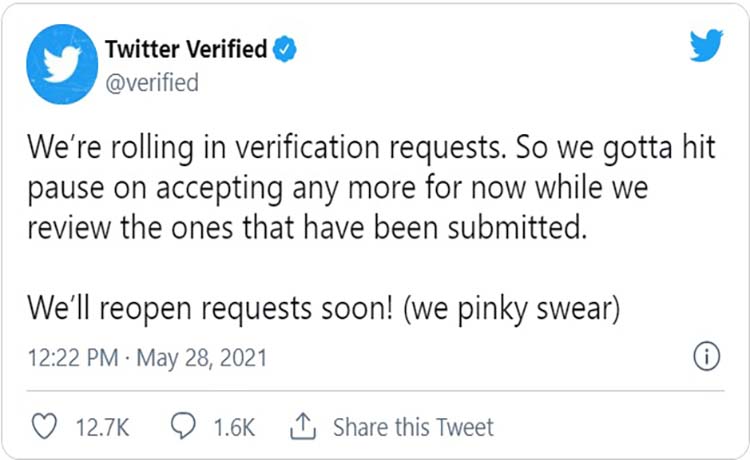Open Twitter via top-right bird logo
This screenshot has height=460, width=750.
706,45
